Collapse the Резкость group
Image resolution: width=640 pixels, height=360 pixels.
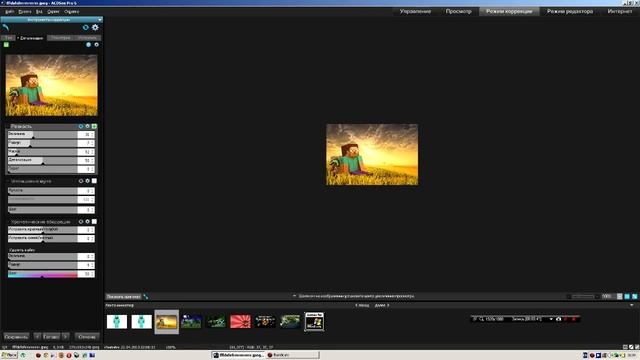click(x=8, y=127)
